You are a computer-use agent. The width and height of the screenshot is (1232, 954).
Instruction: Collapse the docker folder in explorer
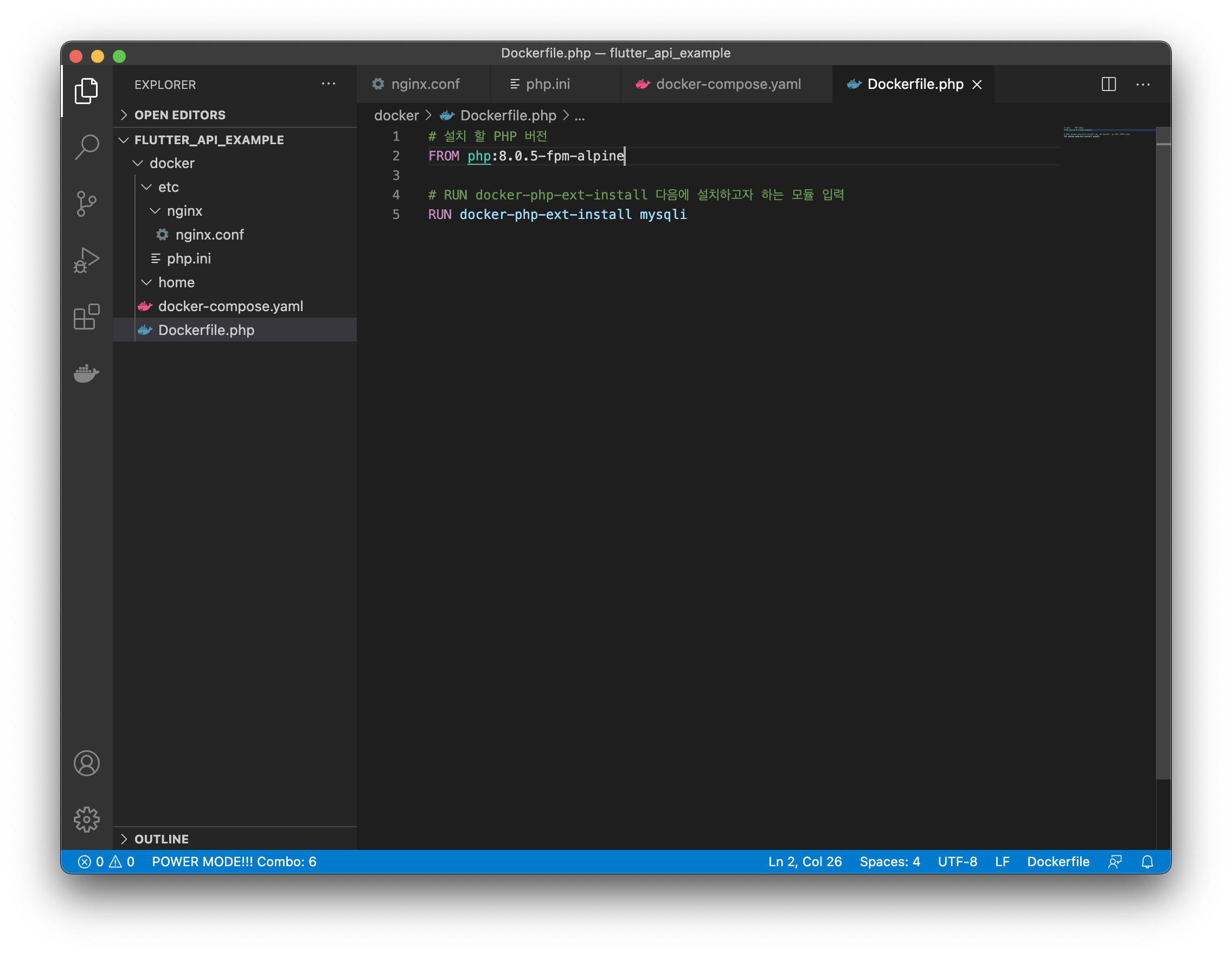point(171,163)
